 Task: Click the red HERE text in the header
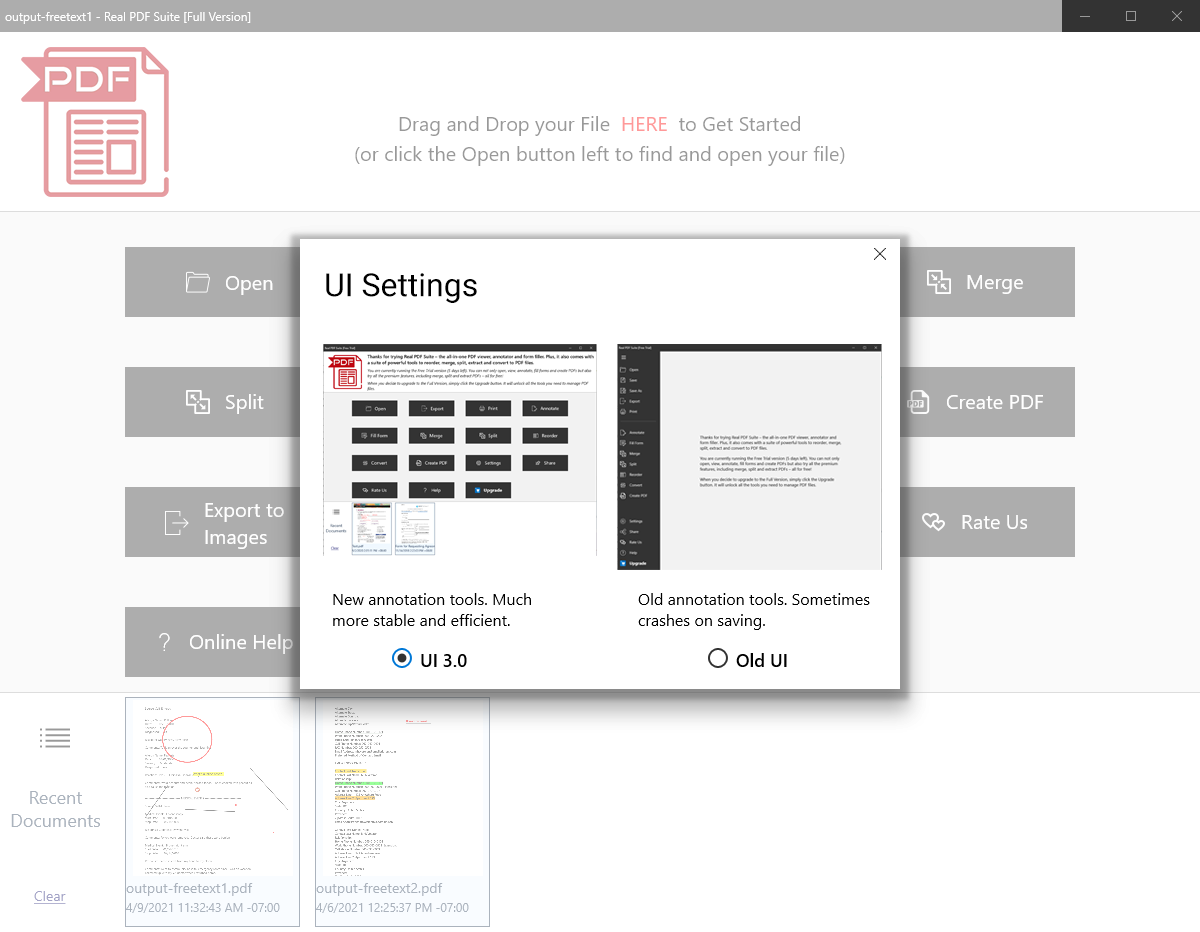pyautogui.click(x=644, y=124)
